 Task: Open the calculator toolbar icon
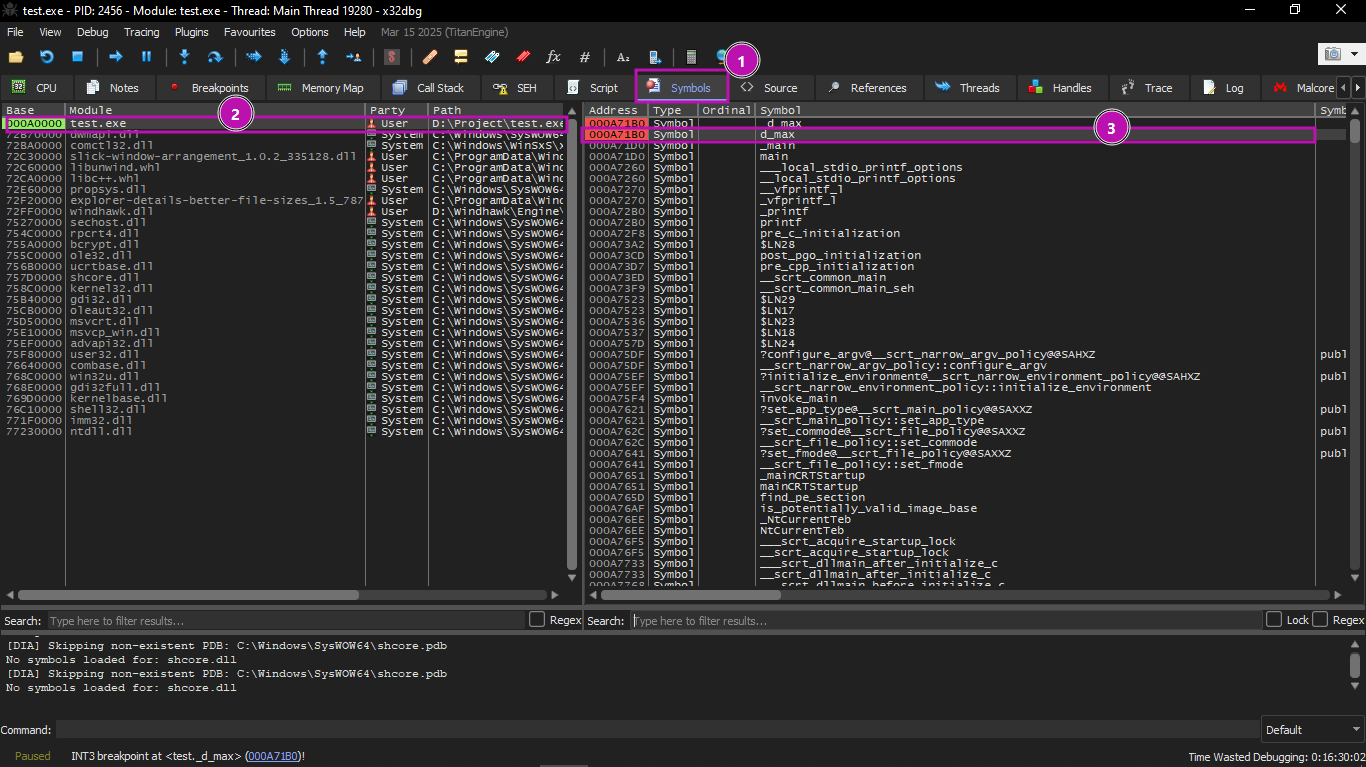[x=691, y=57]
